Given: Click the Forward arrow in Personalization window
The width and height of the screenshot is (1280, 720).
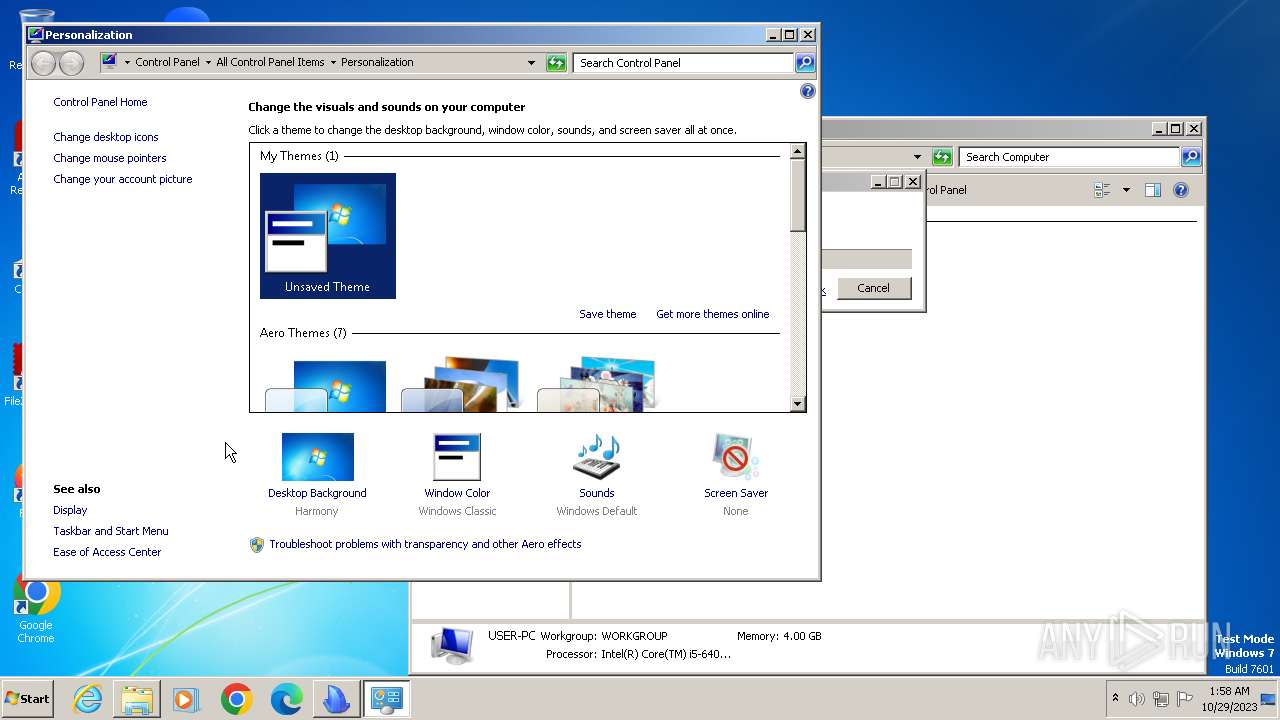Looking at the screenshot, I should 71,63.
